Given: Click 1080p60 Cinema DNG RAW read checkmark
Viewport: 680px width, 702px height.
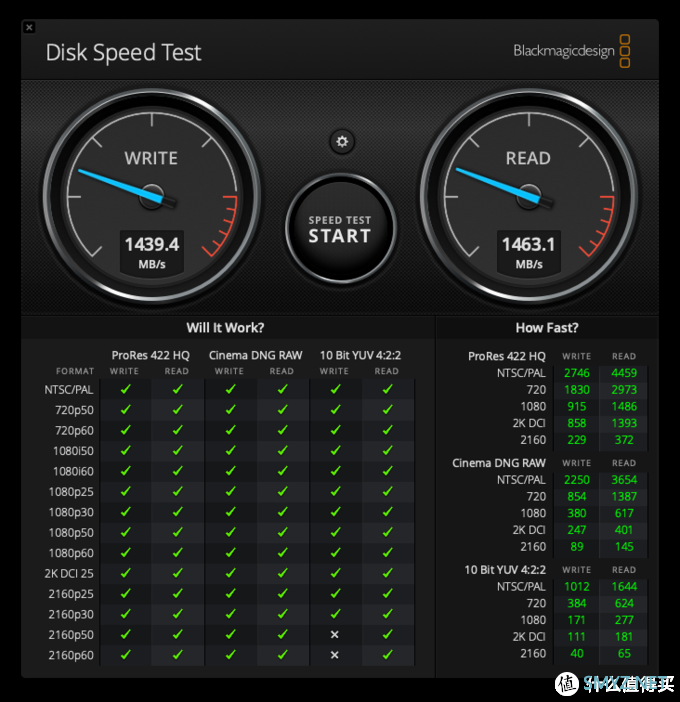Looking at the screenshot, I should click(282, 553).
